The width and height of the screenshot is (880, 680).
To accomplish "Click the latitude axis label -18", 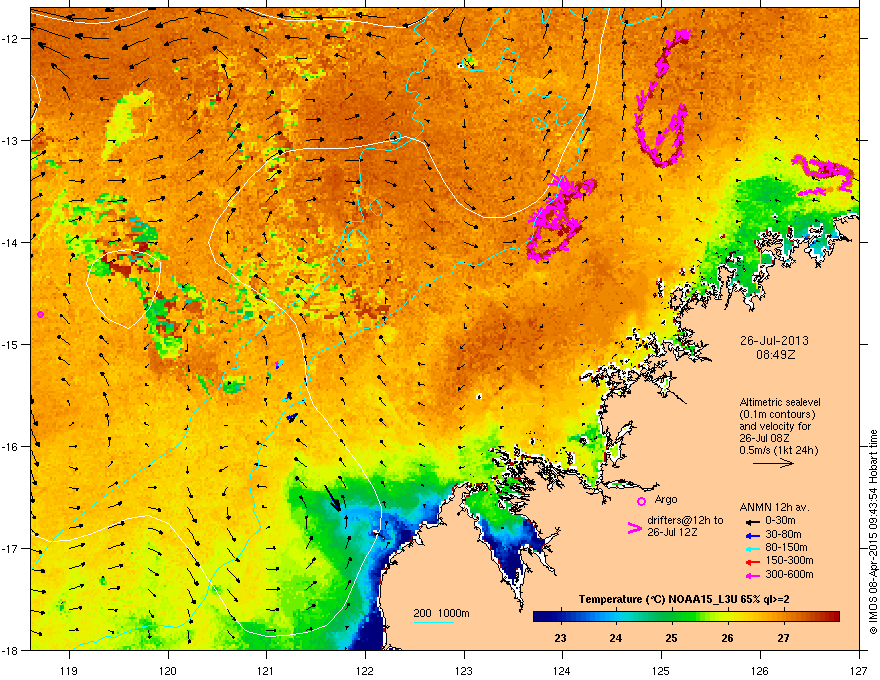I will tap(10, 650).
